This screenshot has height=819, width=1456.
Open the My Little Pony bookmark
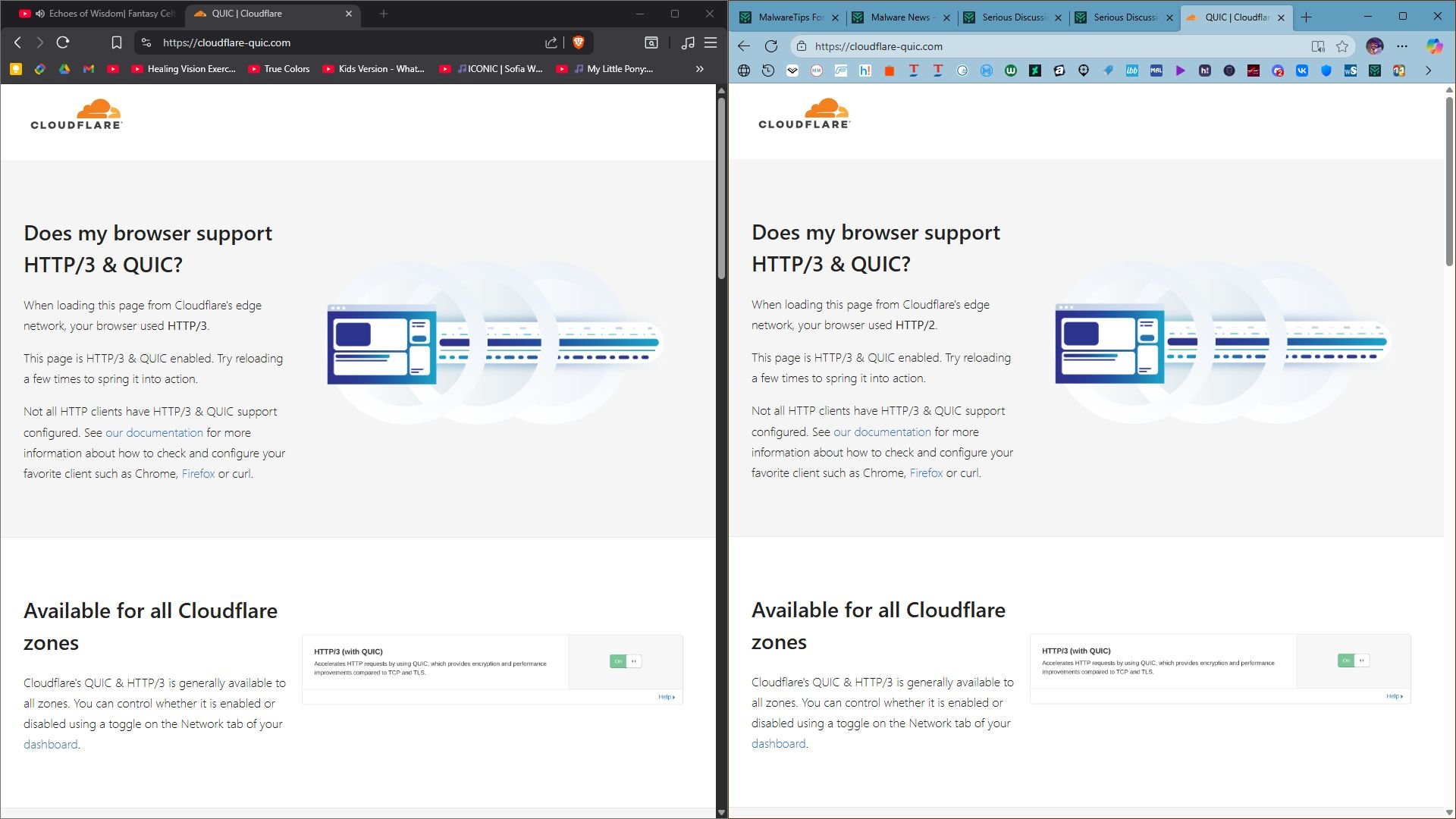click(x=605, y=69)
